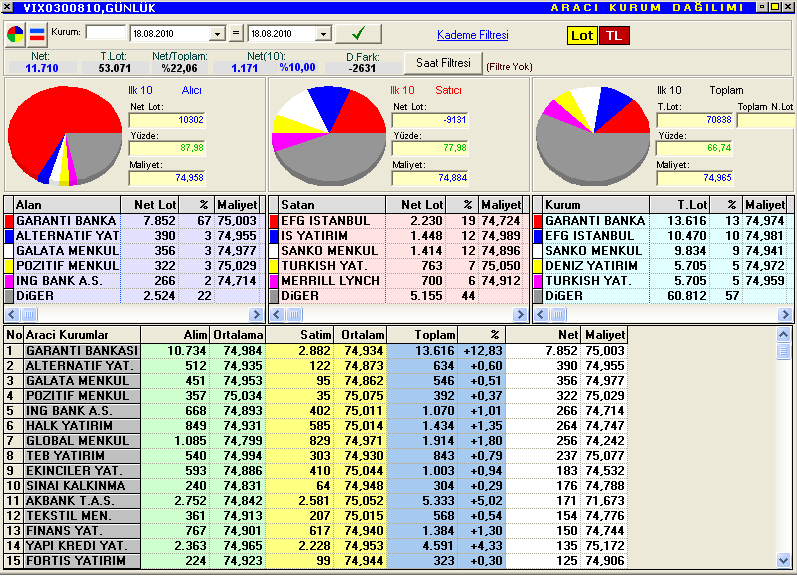The width and height of the screenshot is (797, 577).
Task: Open the Kademe Filtresi link
Action: (473, 35)
